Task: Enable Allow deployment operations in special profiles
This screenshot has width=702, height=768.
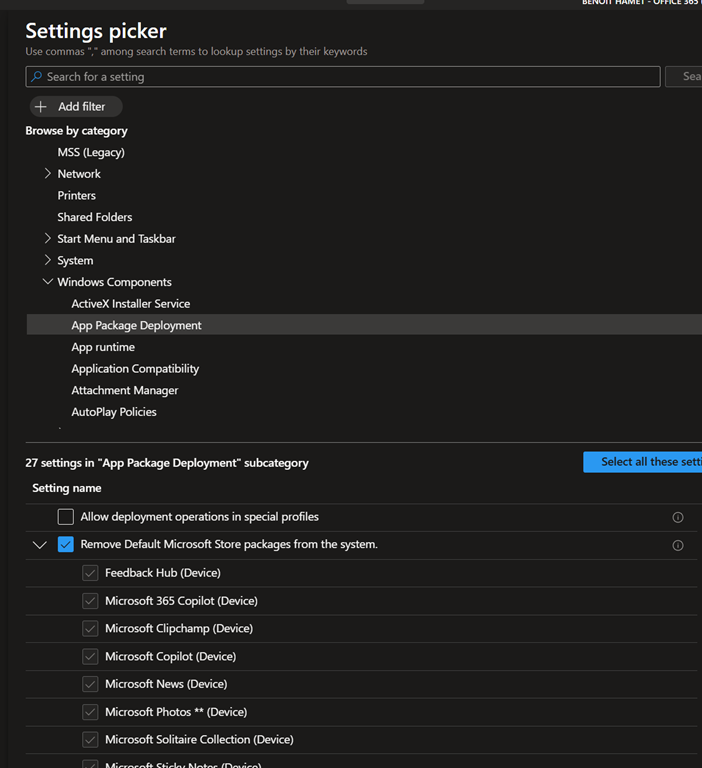Action: coord(66,517)
